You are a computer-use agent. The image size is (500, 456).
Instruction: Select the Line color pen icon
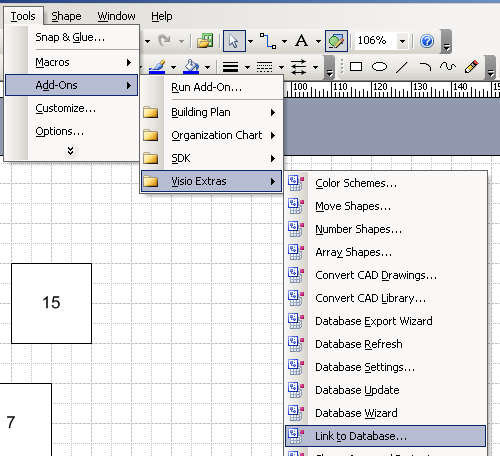point(157,66)
